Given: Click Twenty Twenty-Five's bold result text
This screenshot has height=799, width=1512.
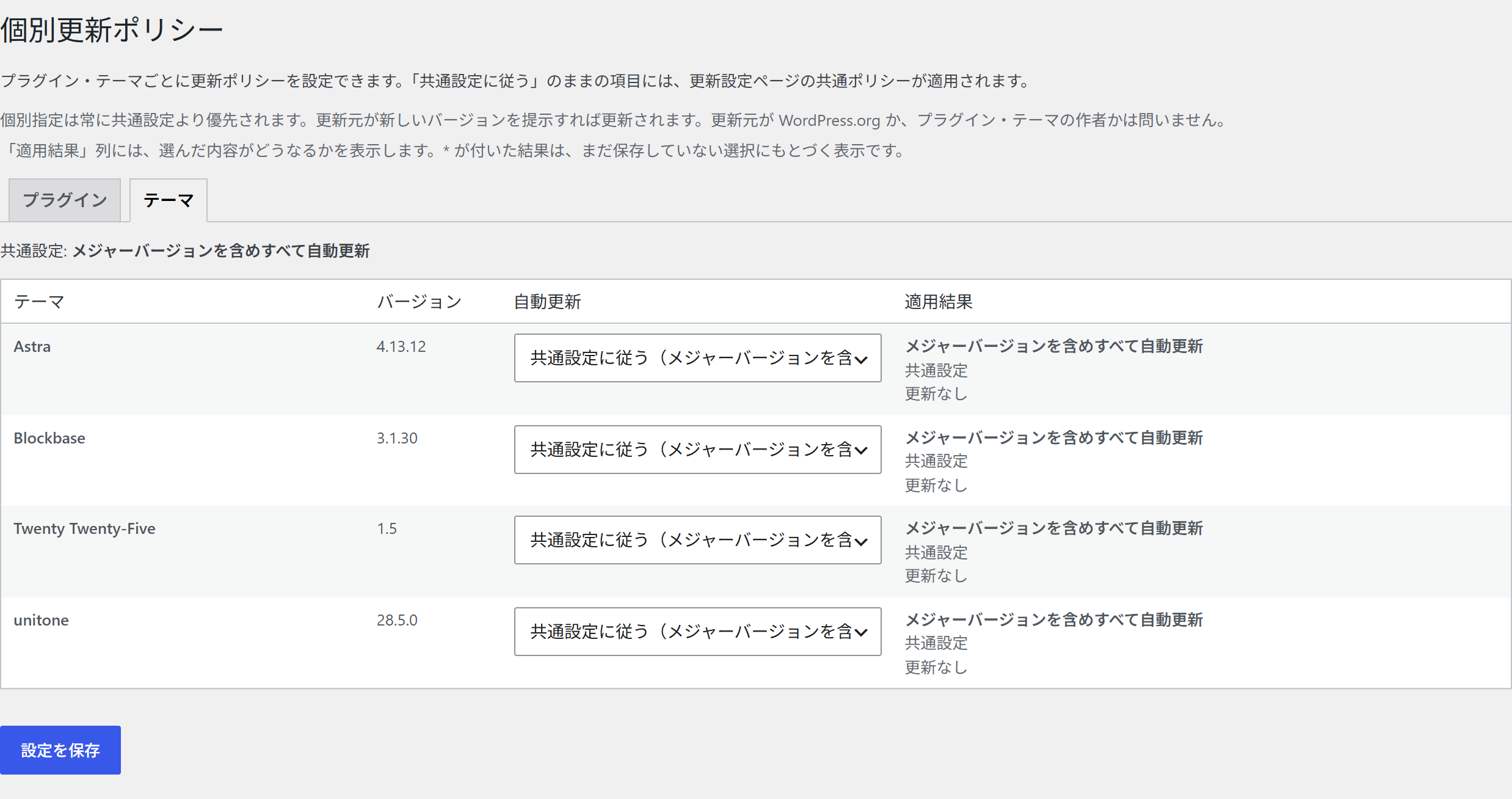Looking at the screenshot, I should tap(1054, 528).
